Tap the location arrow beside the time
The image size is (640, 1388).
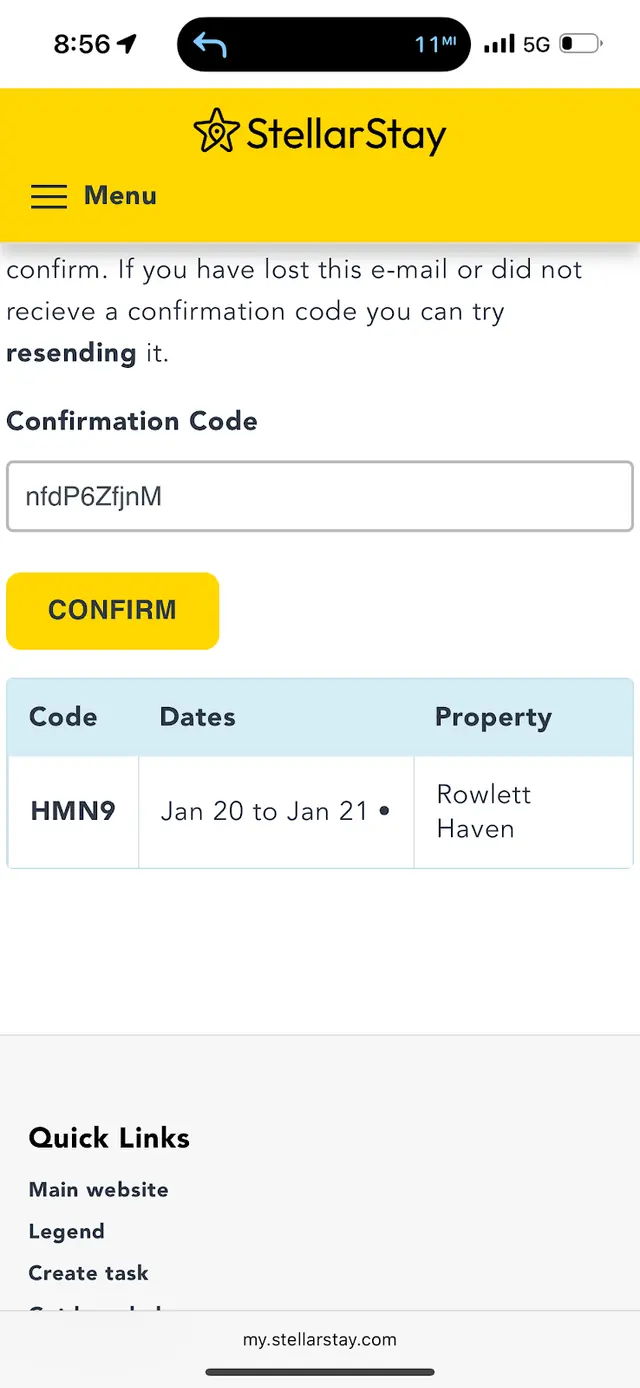click(x=127, y=44)
